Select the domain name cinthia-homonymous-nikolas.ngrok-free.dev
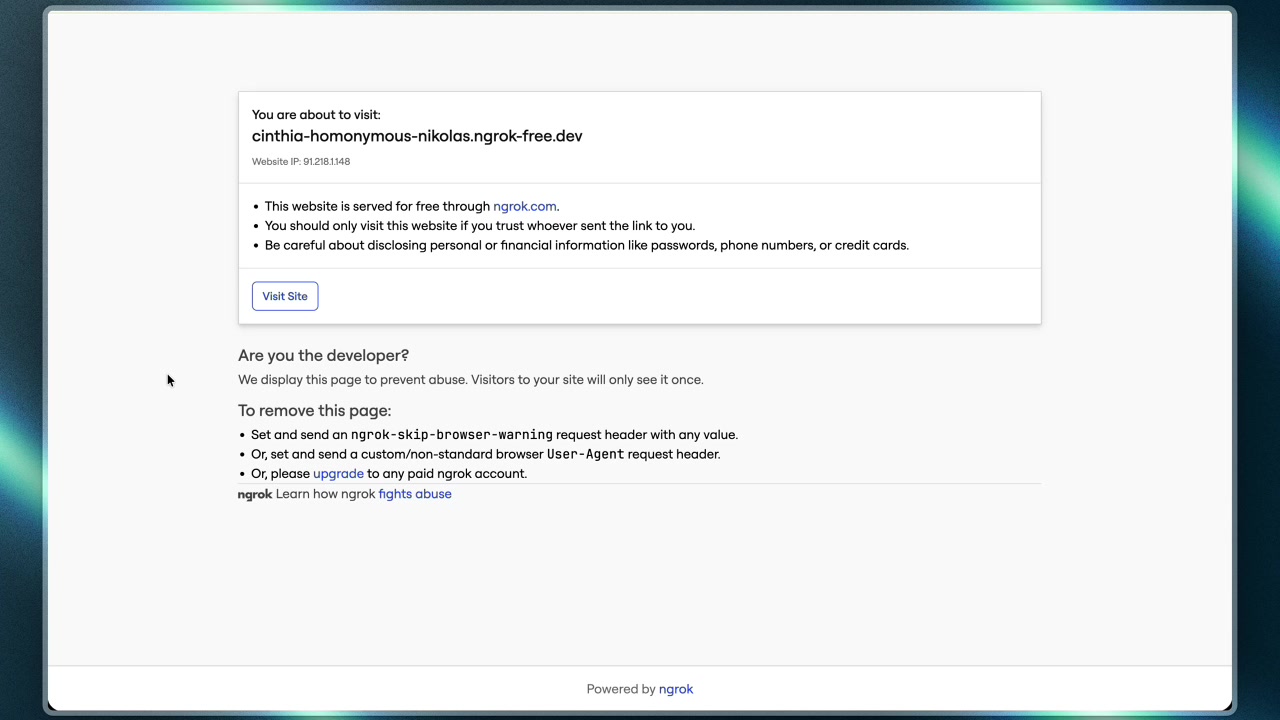The height and width of the screenshot is (720, 1280). tap(417, 136)
